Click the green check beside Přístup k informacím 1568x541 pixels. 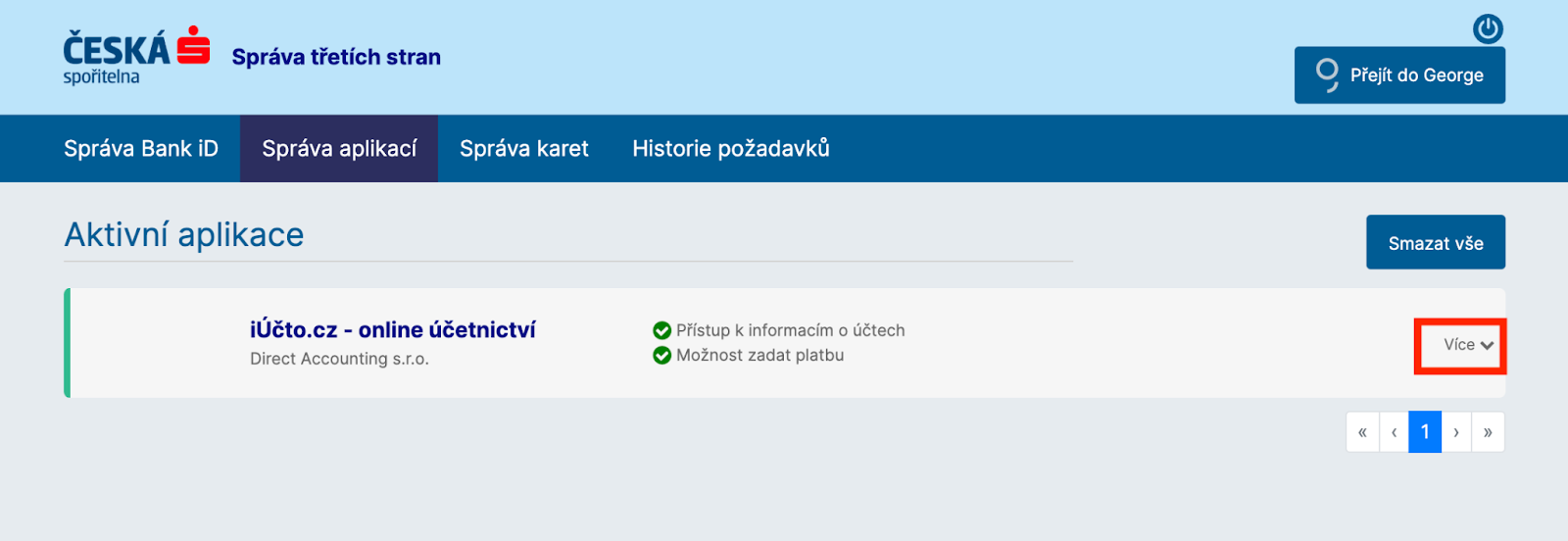[662, 330]
